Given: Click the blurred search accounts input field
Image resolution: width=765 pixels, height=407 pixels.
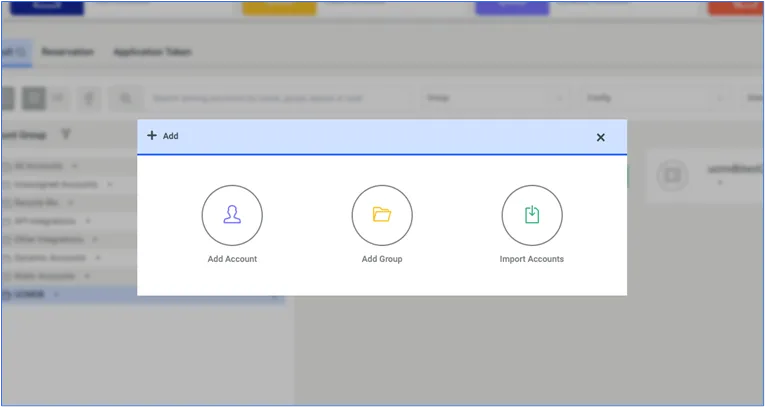Looking at the screenshot, I should click(278, 98).
